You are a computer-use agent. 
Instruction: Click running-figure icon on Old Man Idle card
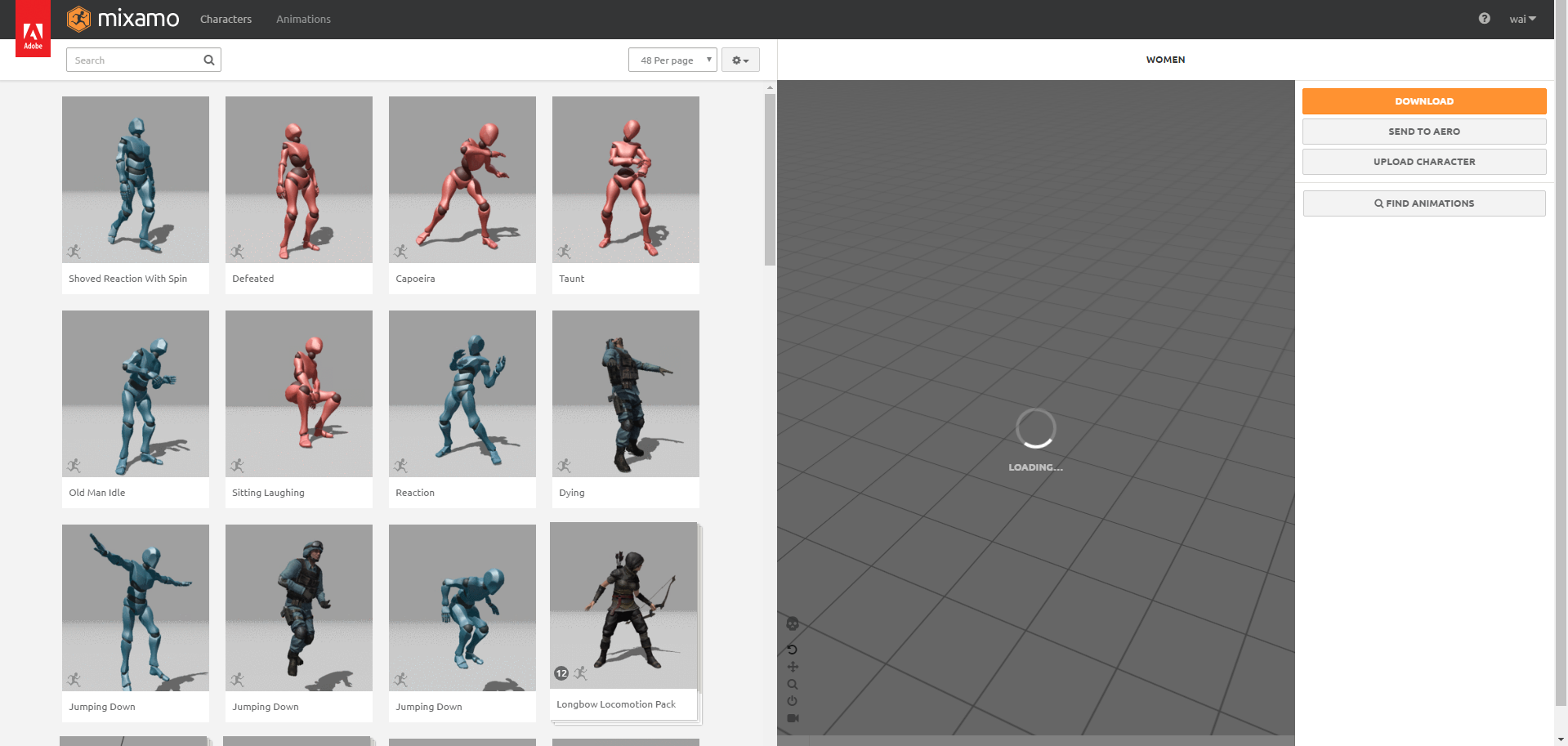74,465
